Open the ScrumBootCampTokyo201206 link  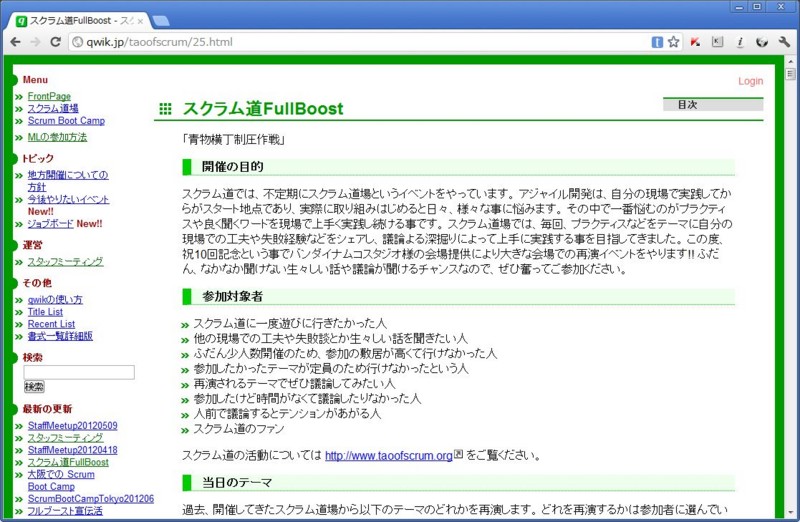(91, 499)
